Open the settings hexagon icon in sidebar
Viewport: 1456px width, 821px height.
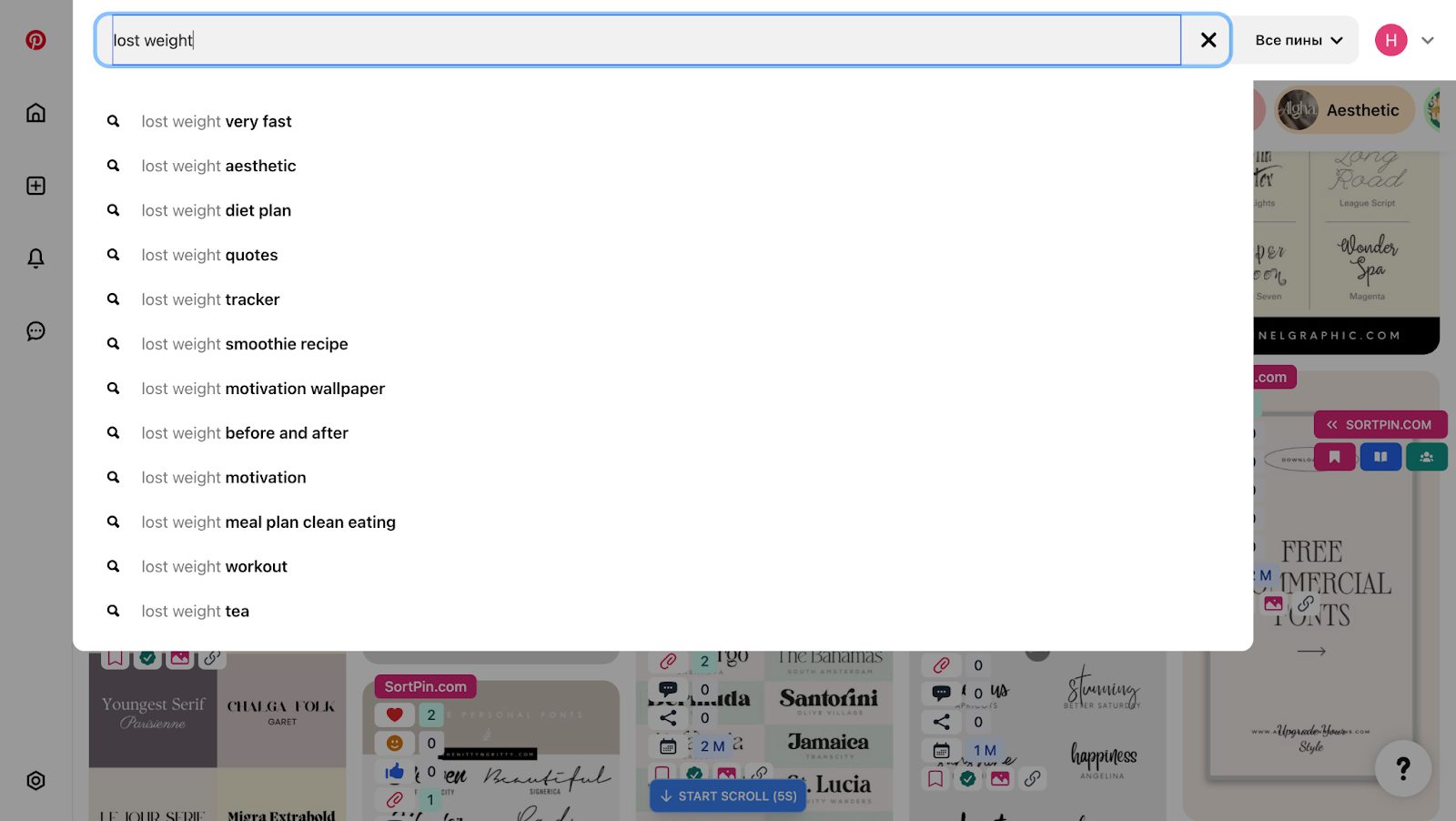tap(35, 781)
